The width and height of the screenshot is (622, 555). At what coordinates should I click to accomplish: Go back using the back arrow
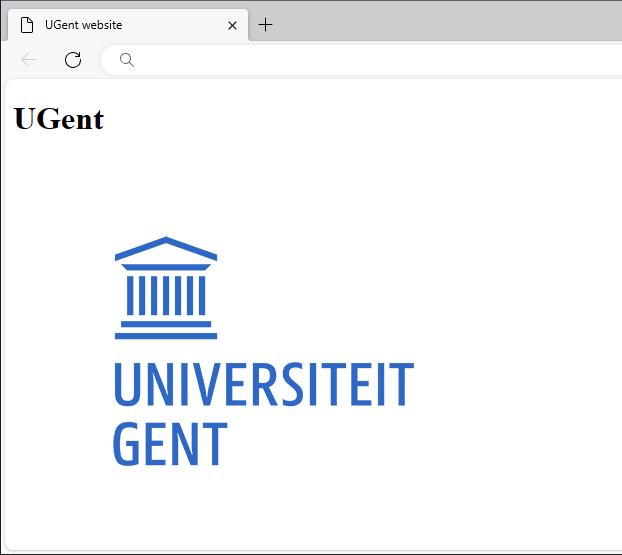[x=29, y=60]
